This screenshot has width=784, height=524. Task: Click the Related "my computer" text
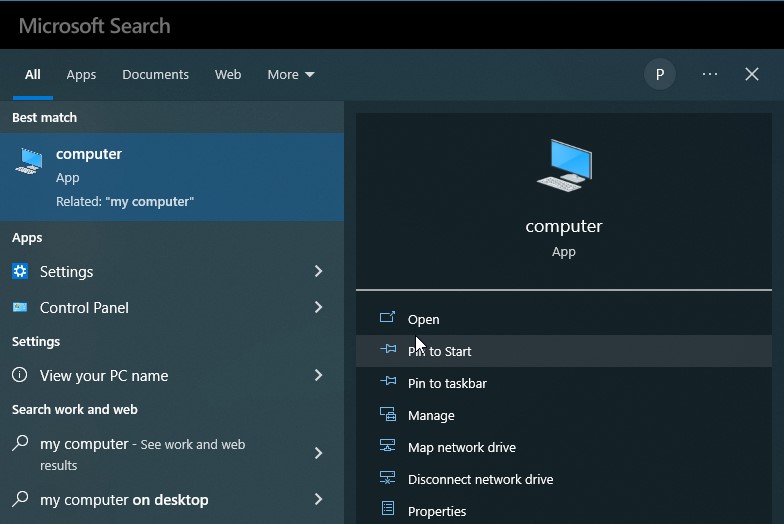coord(124,202)
